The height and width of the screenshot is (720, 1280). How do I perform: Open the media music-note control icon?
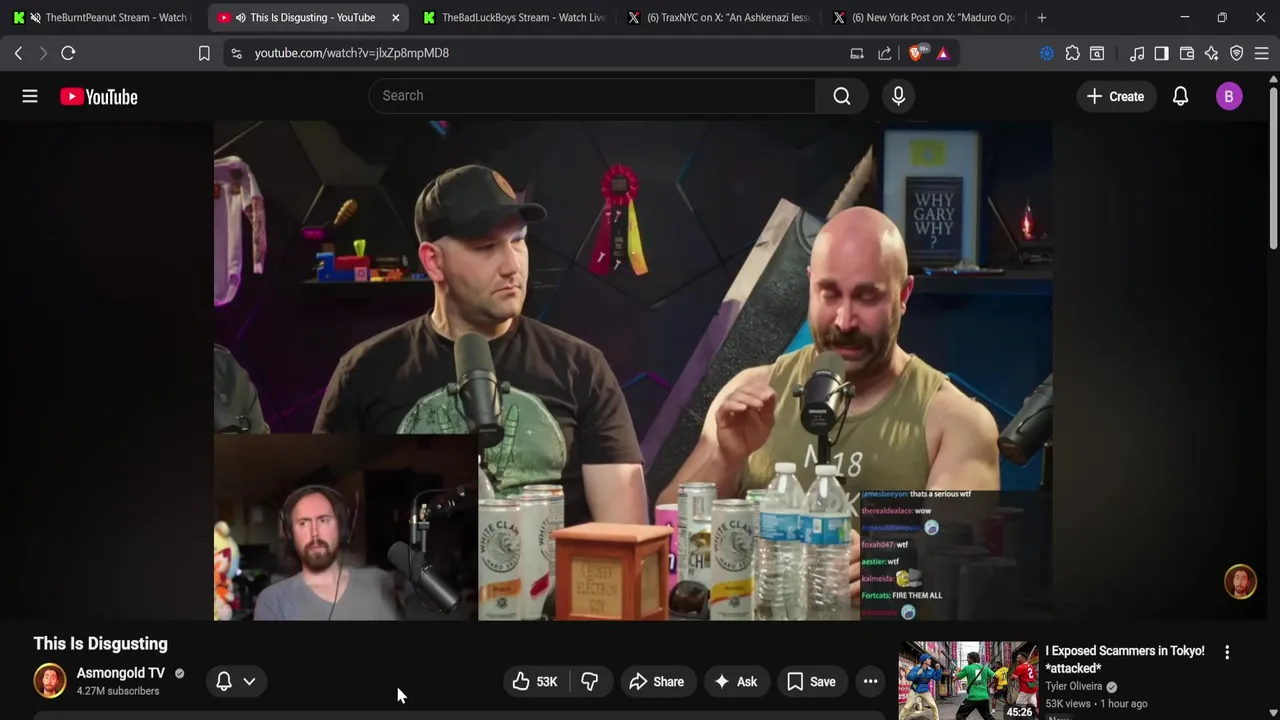tap(1137, 53)
